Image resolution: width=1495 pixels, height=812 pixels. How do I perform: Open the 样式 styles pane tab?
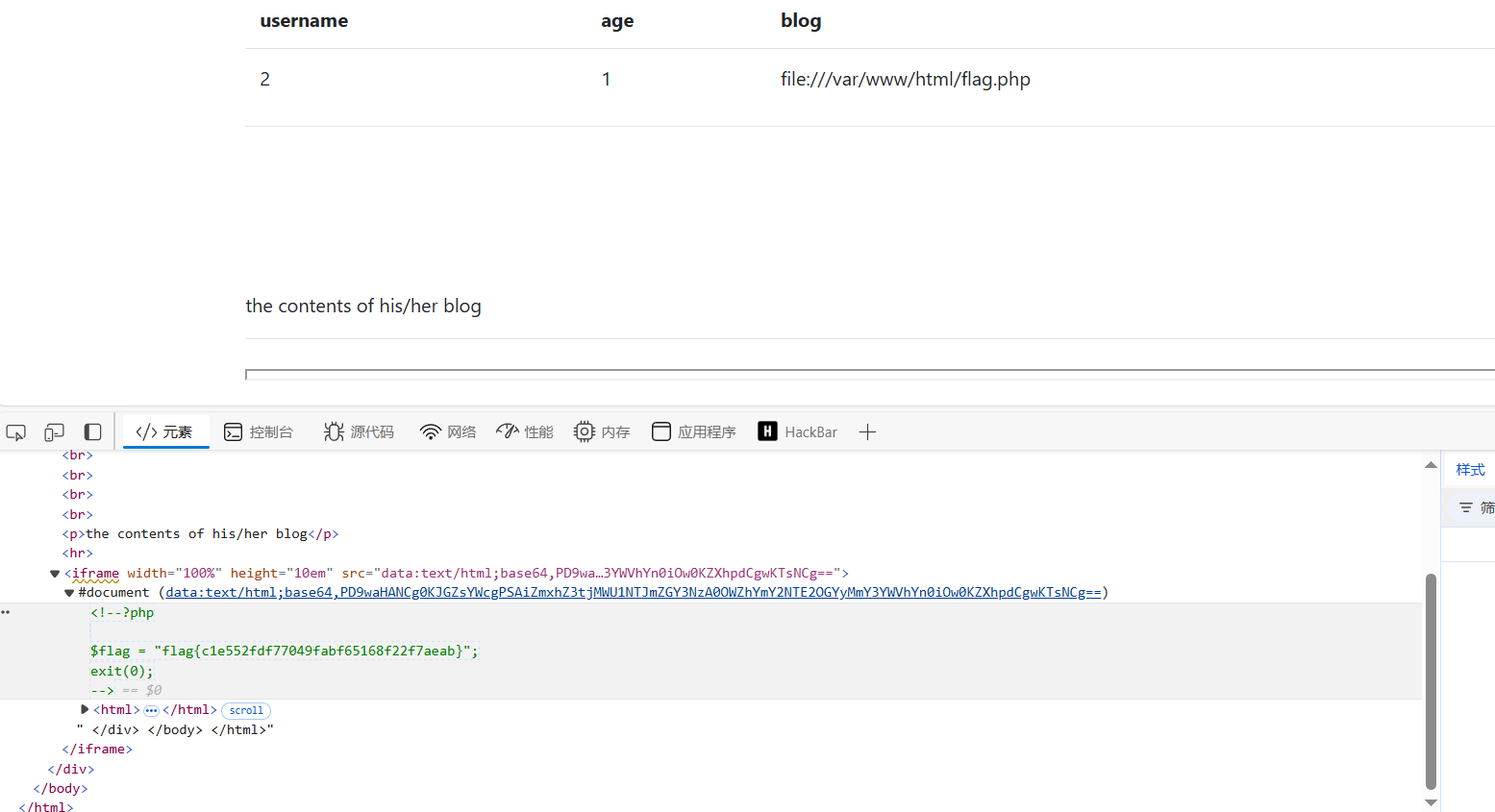(1470, 470)
